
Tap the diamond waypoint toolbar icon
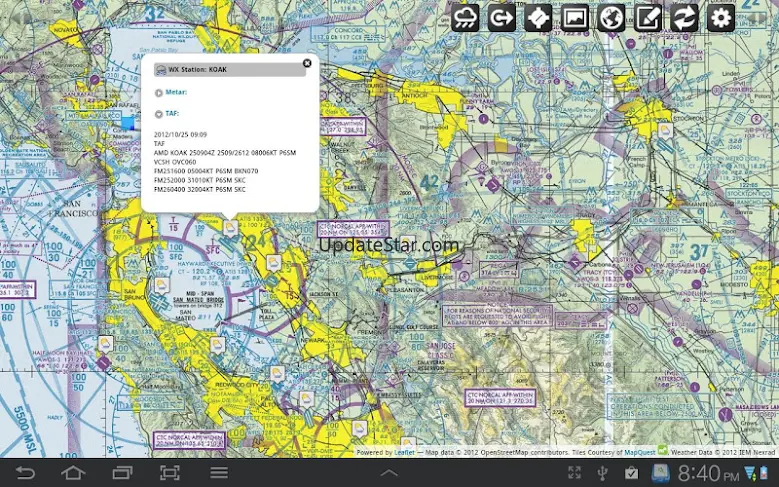pos(538,17)
